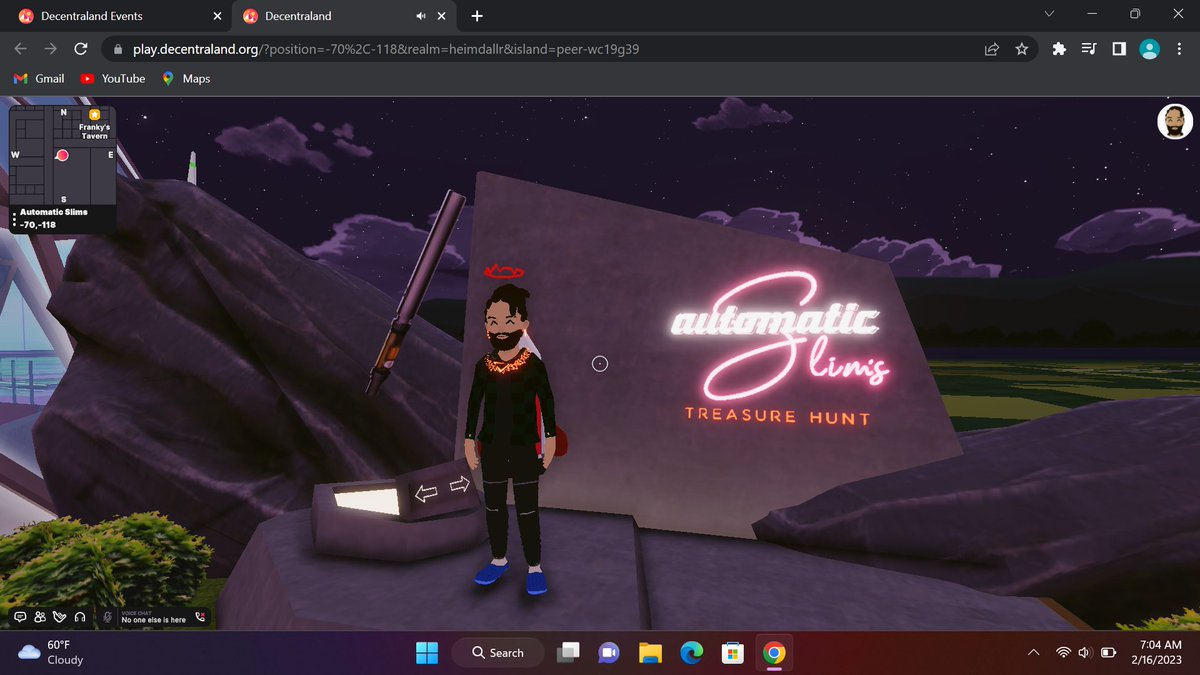Toggle the browser side panel
The width and height of the screenshot is (1200, 675).
(1120, 48)
